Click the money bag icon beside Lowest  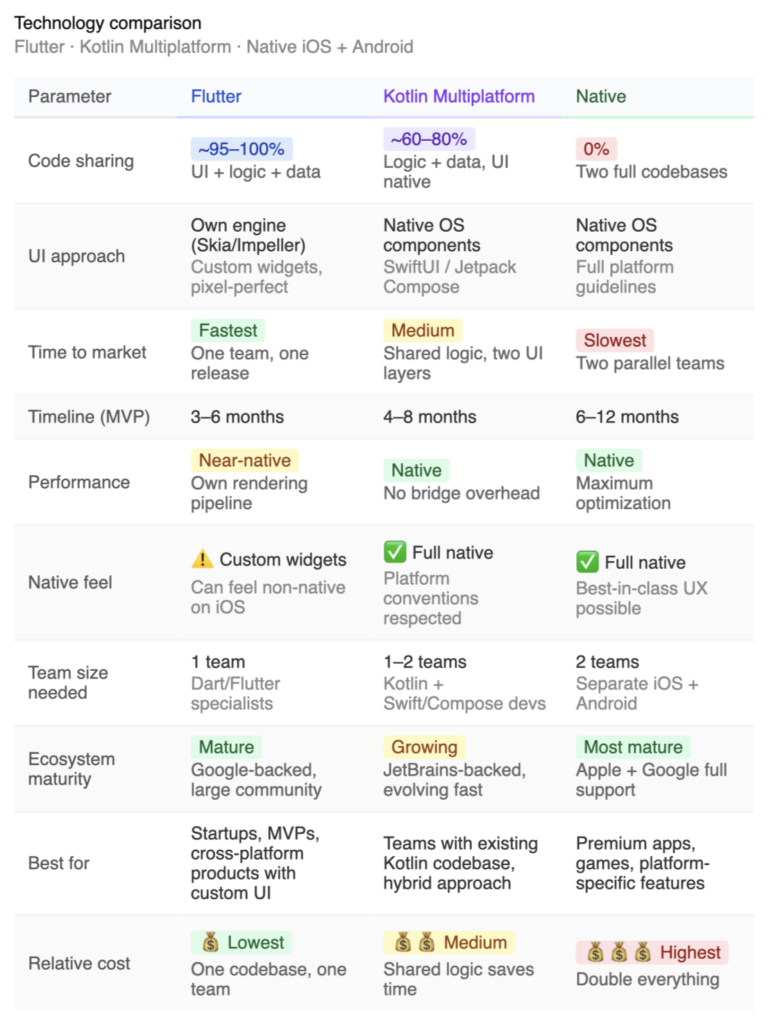pos(210,942)
